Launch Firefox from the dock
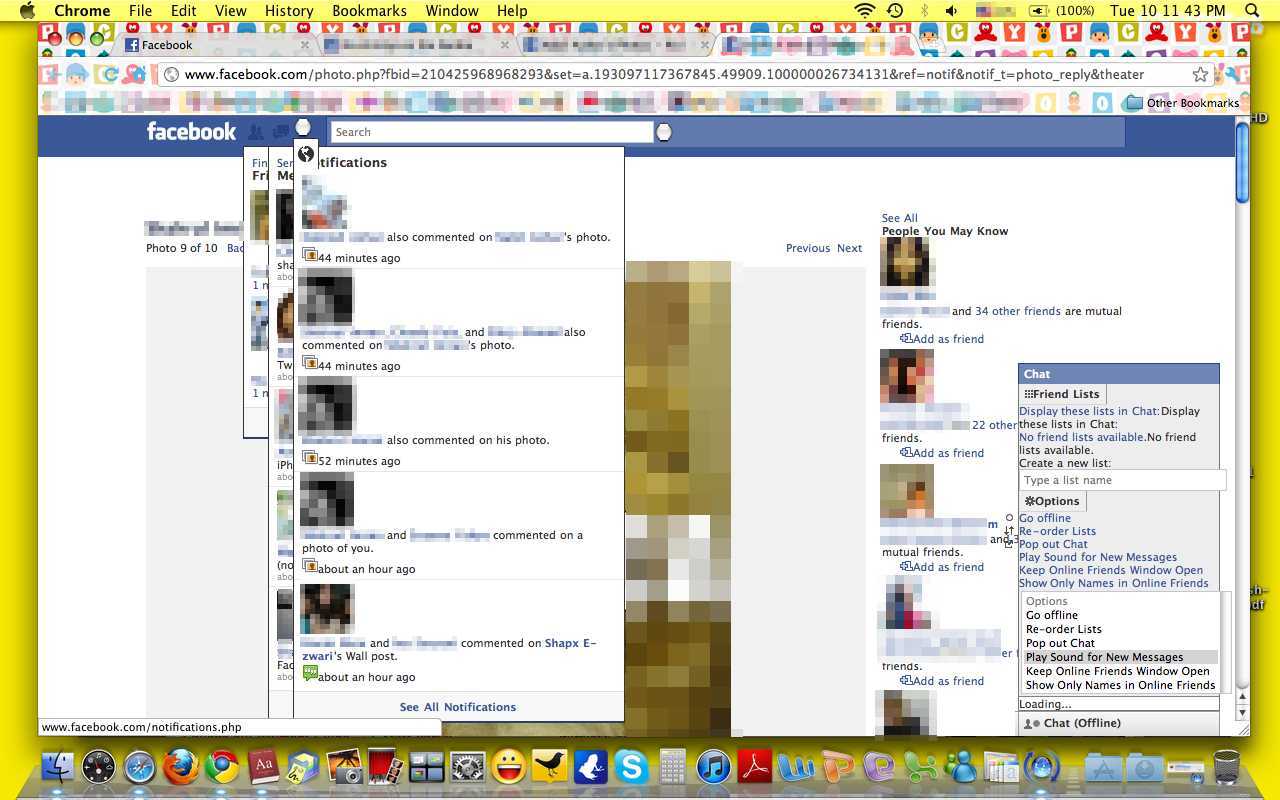 click(181, 767)
